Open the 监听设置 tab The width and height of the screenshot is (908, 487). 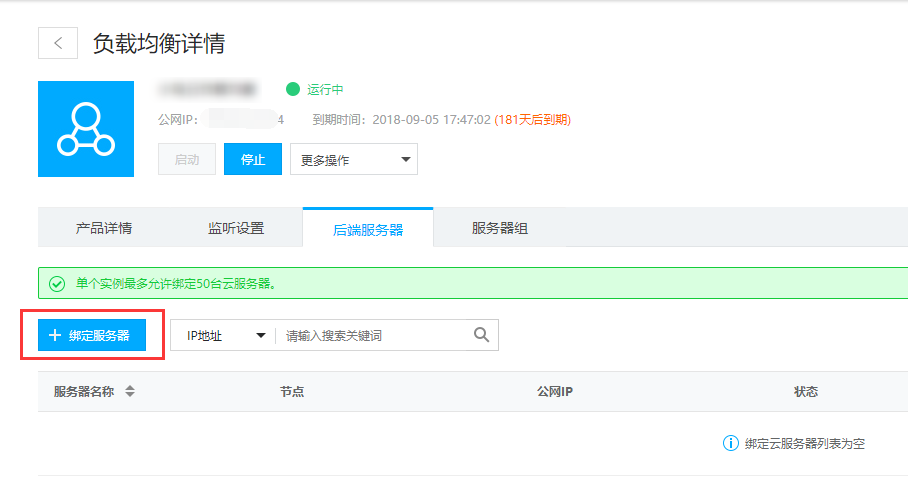point(236,228)
